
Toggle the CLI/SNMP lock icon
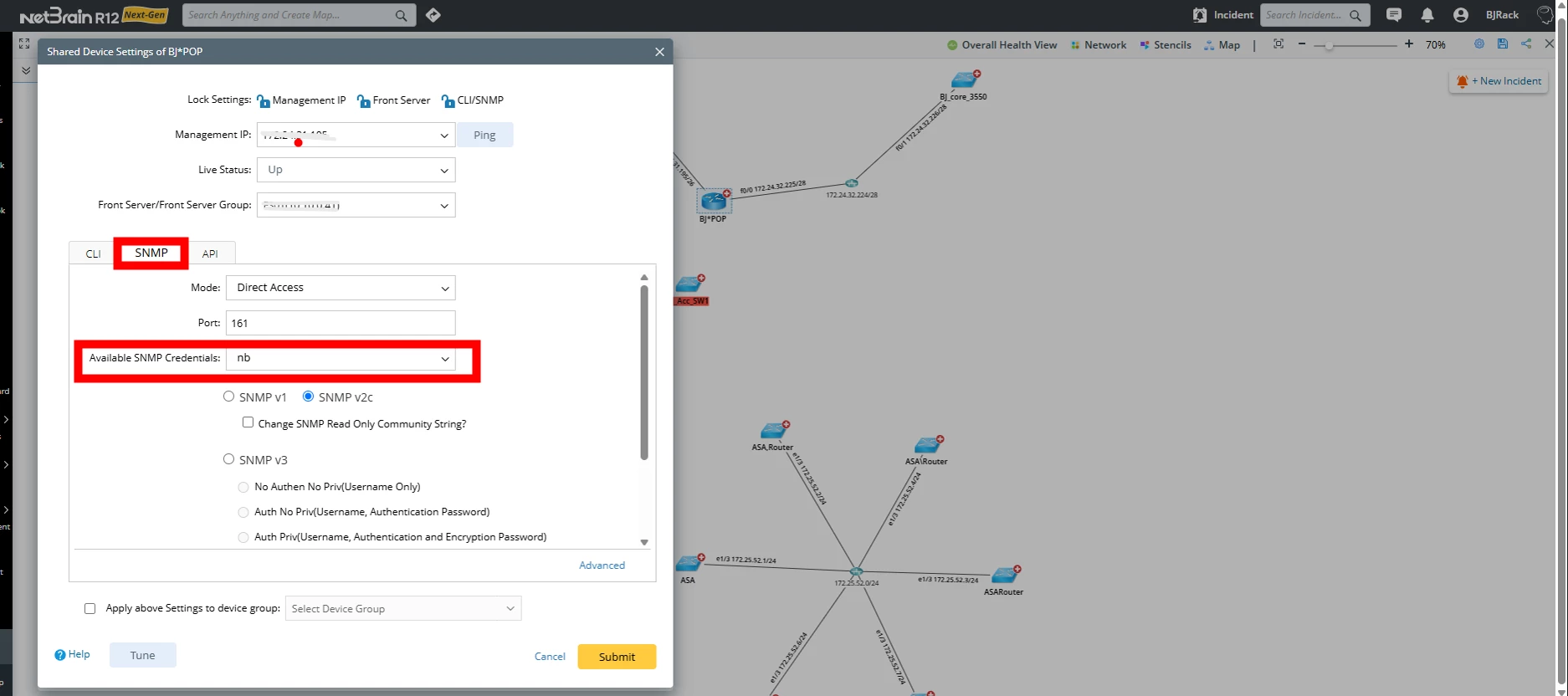448,101
